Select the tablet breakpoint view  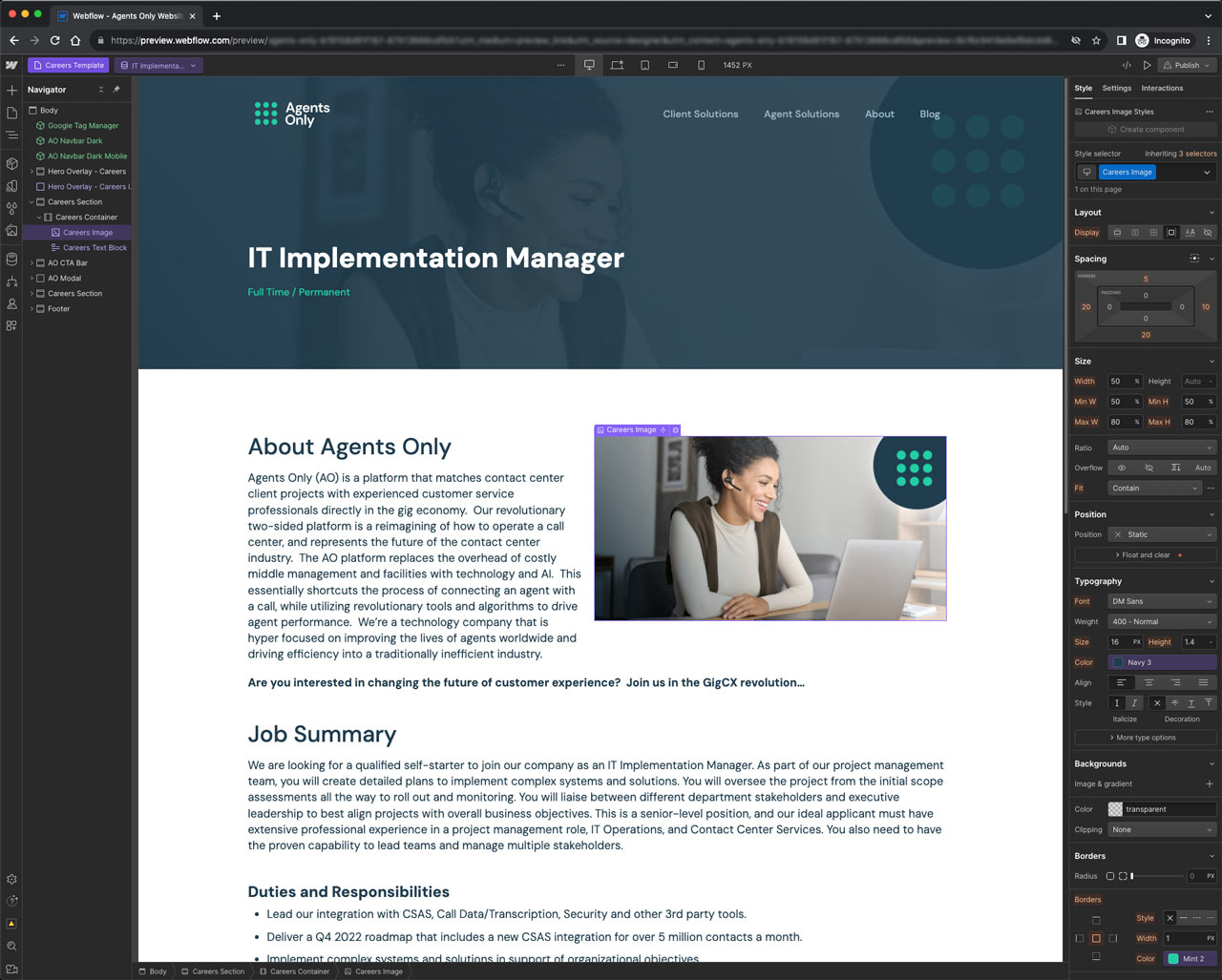(x=644, y=65)
